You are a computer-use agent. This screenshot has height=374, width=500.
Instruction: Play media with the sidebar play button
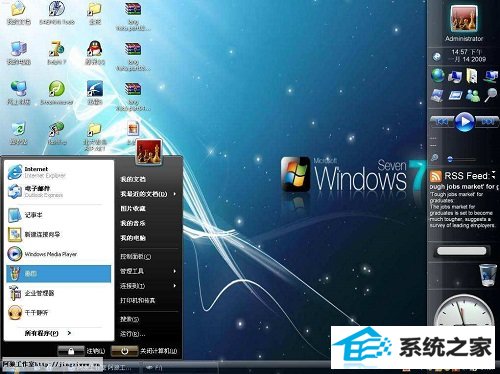(464, 122)
